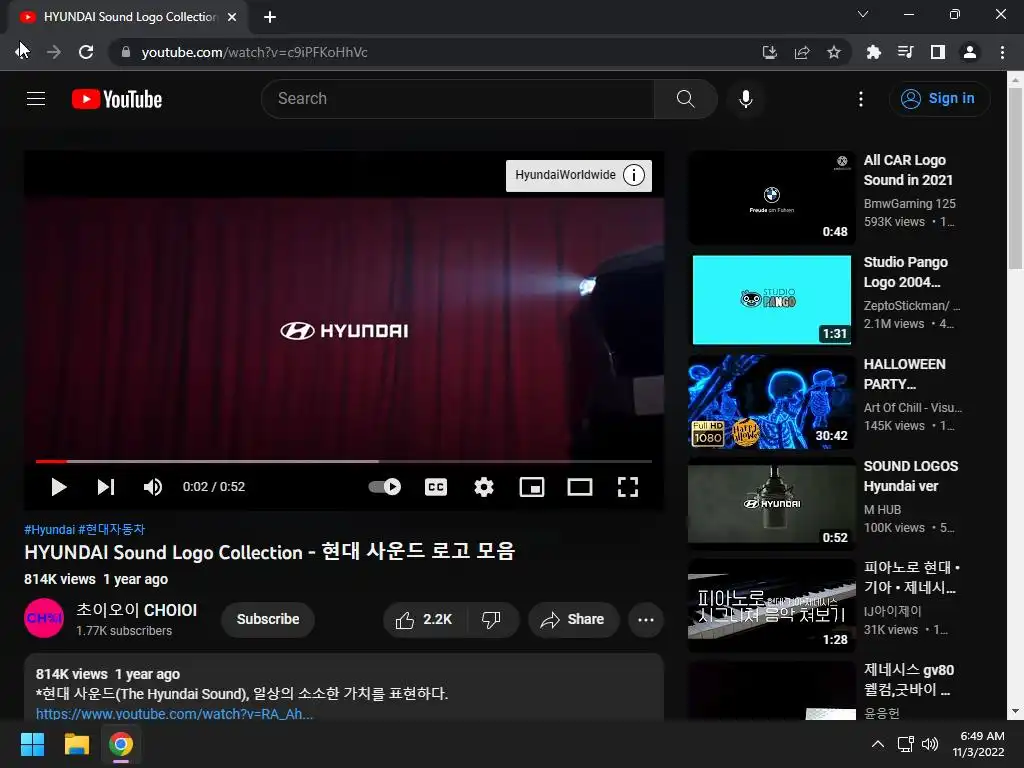This screenshot has height=768, width=1024.
Task: Open the YouTube guide hamburger menu
Action: coord(36,99)
